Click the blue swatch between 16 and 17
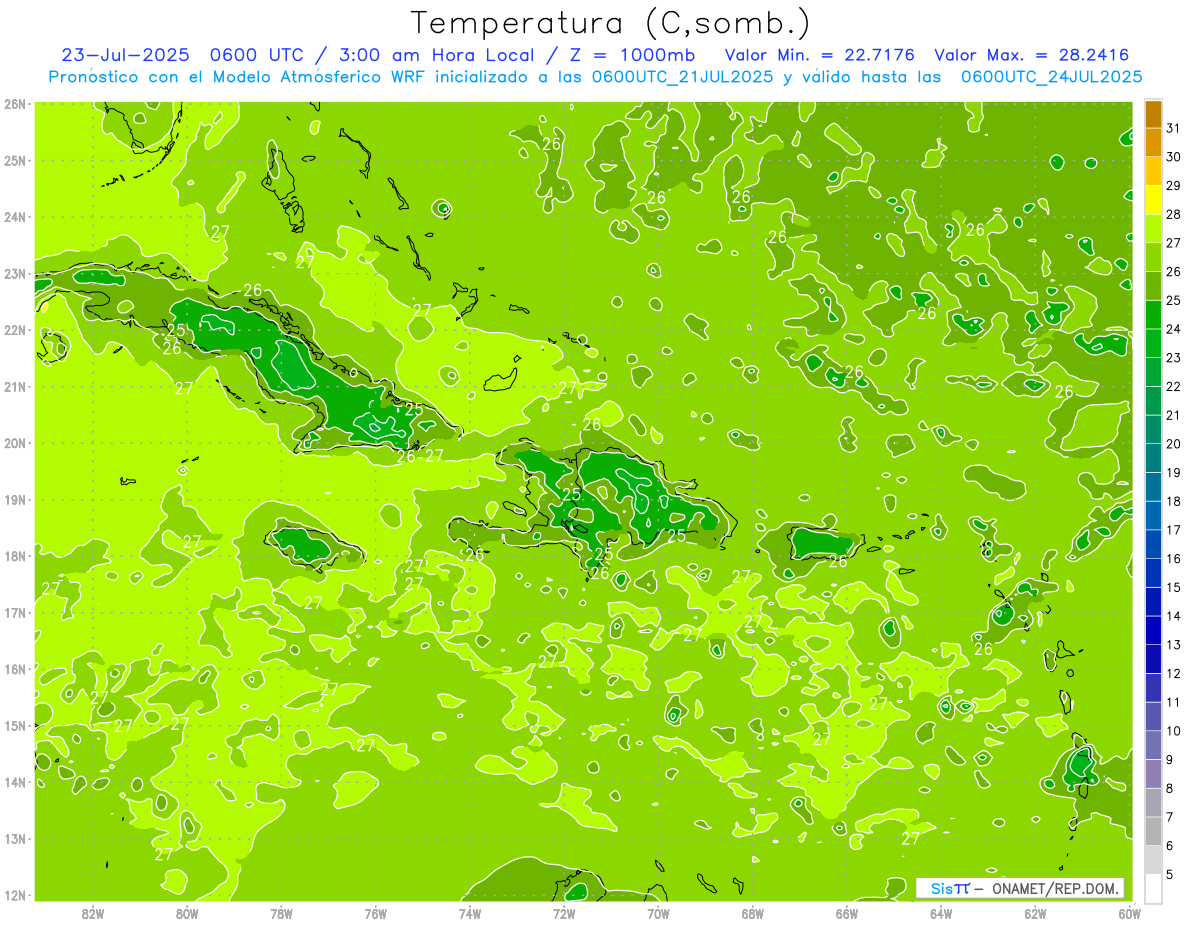This screenshot has width=1200, height=927. pyautogui.click(x=1153, y=545)
